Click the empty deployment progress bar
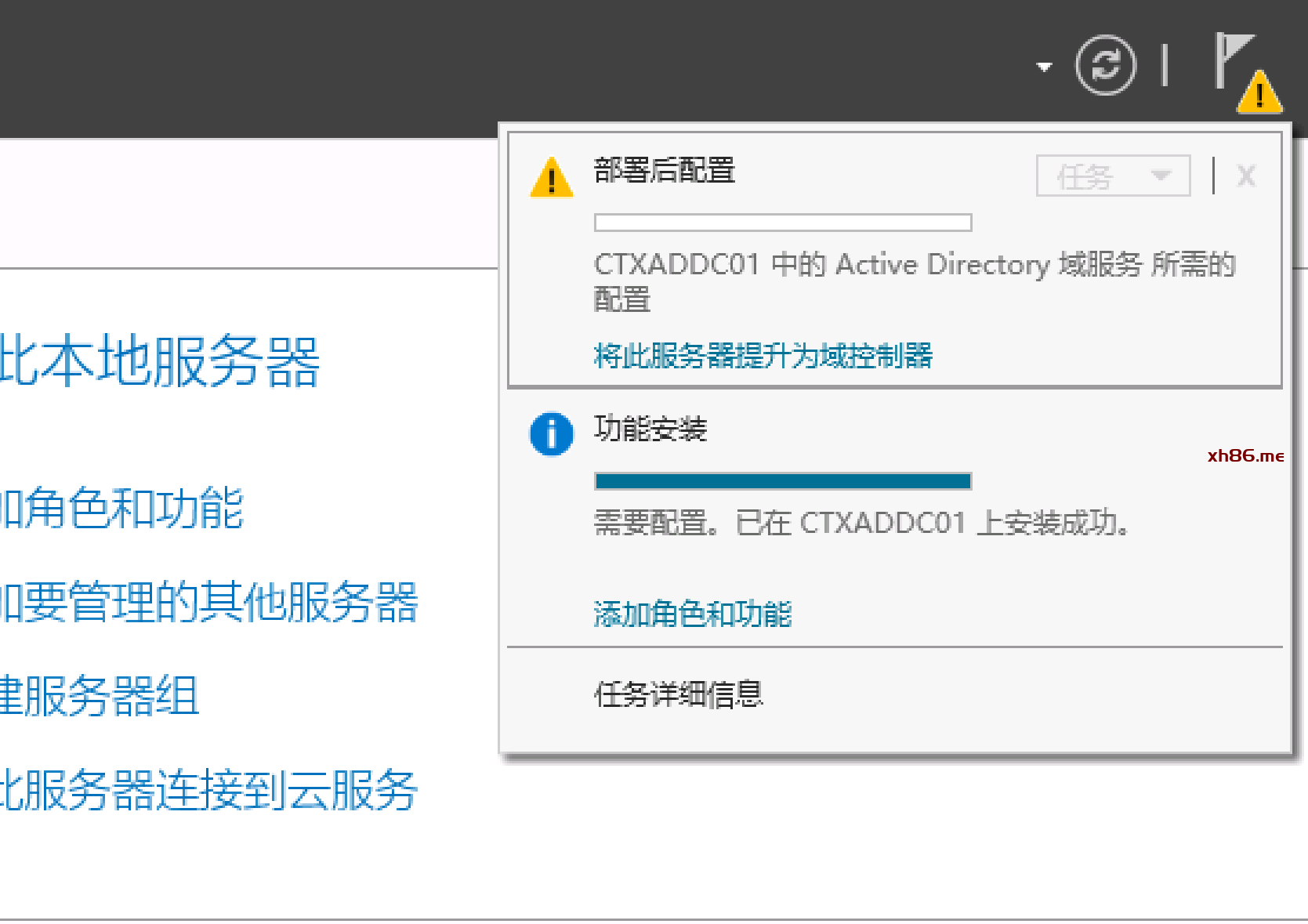Screen dimensions: 1308x924 point(783,223)
